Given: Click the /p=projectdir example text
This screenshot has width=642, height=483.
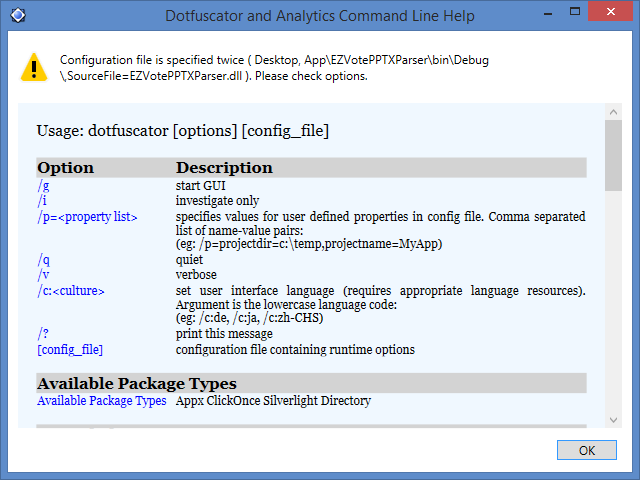Looking at the screenshot, I should click(309, 244).
